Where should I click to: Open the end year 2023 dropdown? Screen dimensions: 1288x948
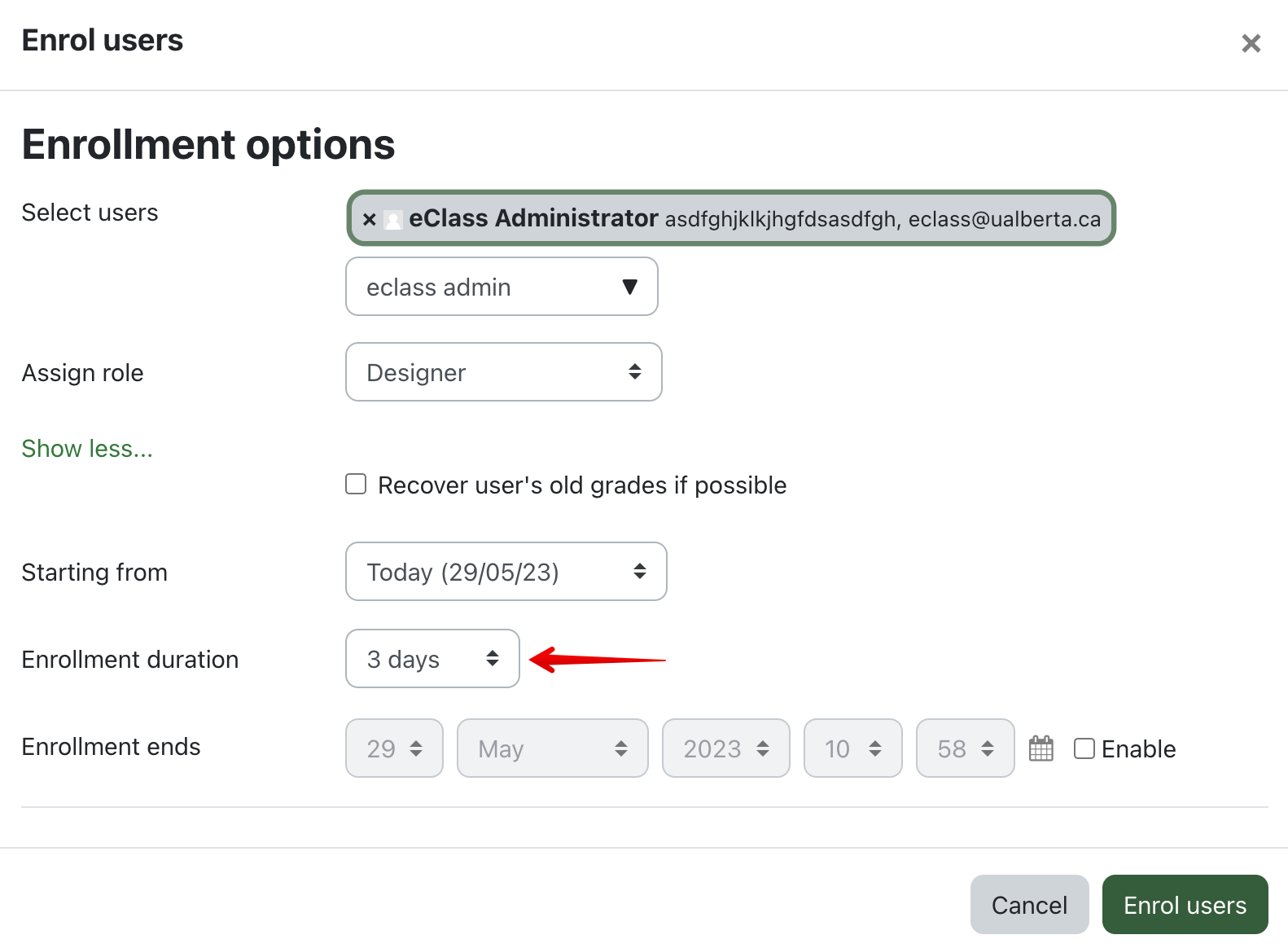tap(725, 748)
